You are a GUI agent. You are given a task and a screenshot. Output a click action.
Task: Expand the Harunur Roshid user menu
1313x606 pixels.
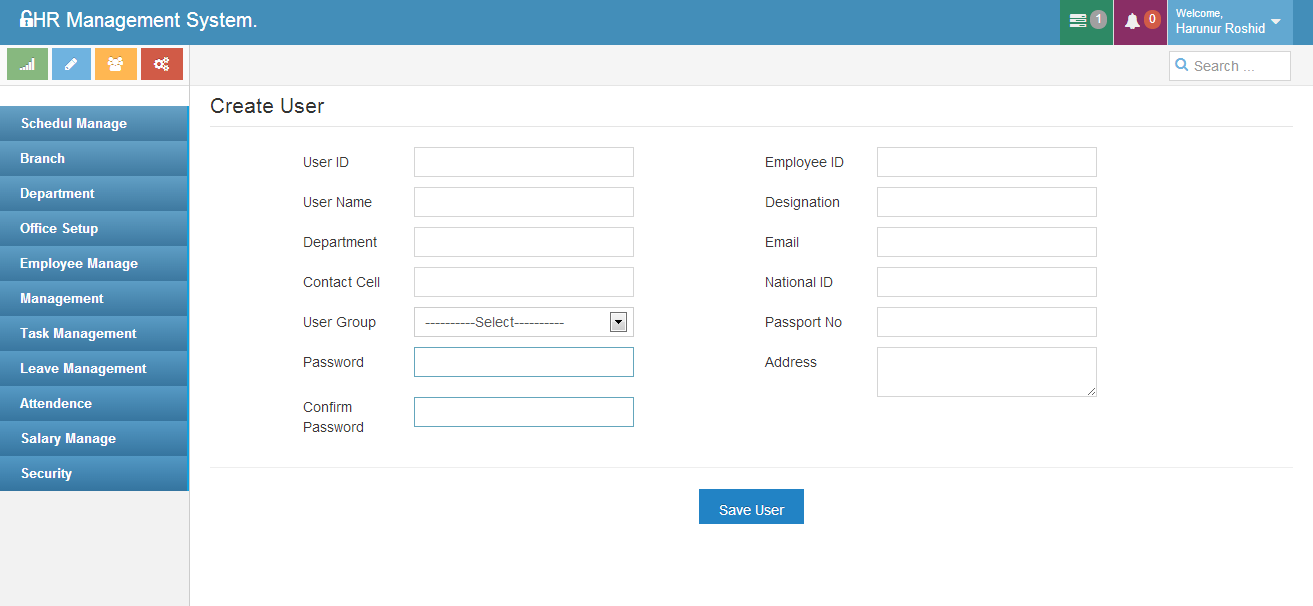(1275, 22)
